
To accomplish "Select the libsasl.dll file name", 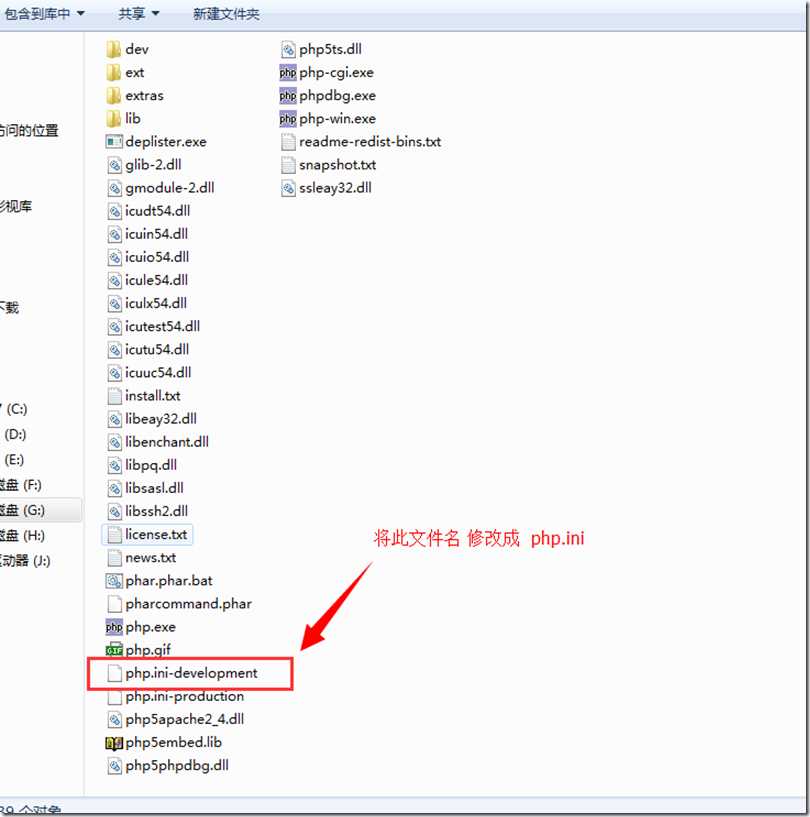I will [x=154, y=488].
